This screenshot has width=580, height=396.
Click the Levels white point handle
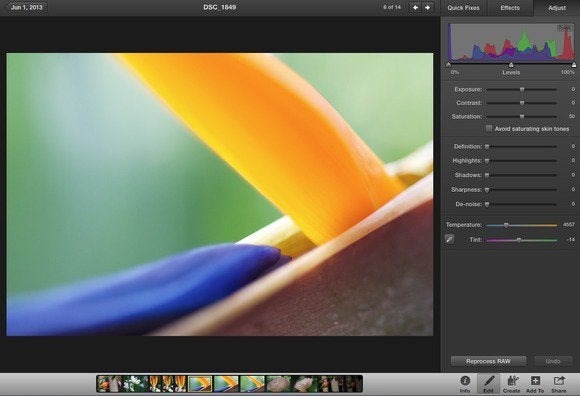pyautogui.click(x=574, y=65)
